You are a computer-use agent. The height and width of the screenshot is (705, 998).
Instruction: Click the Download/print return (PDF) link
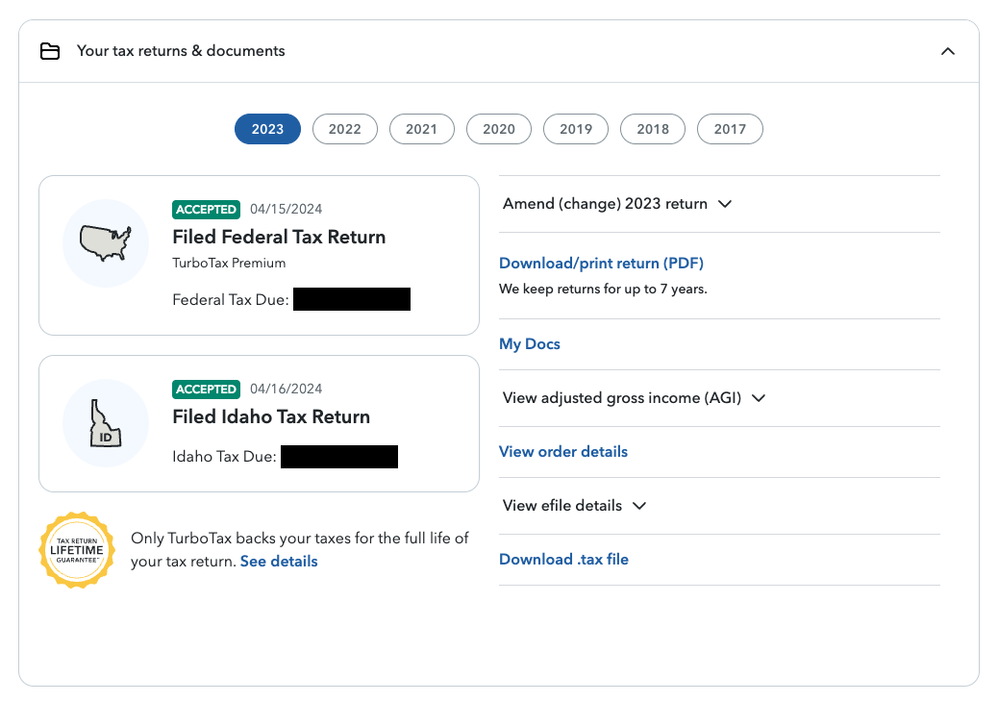point(601,262)
